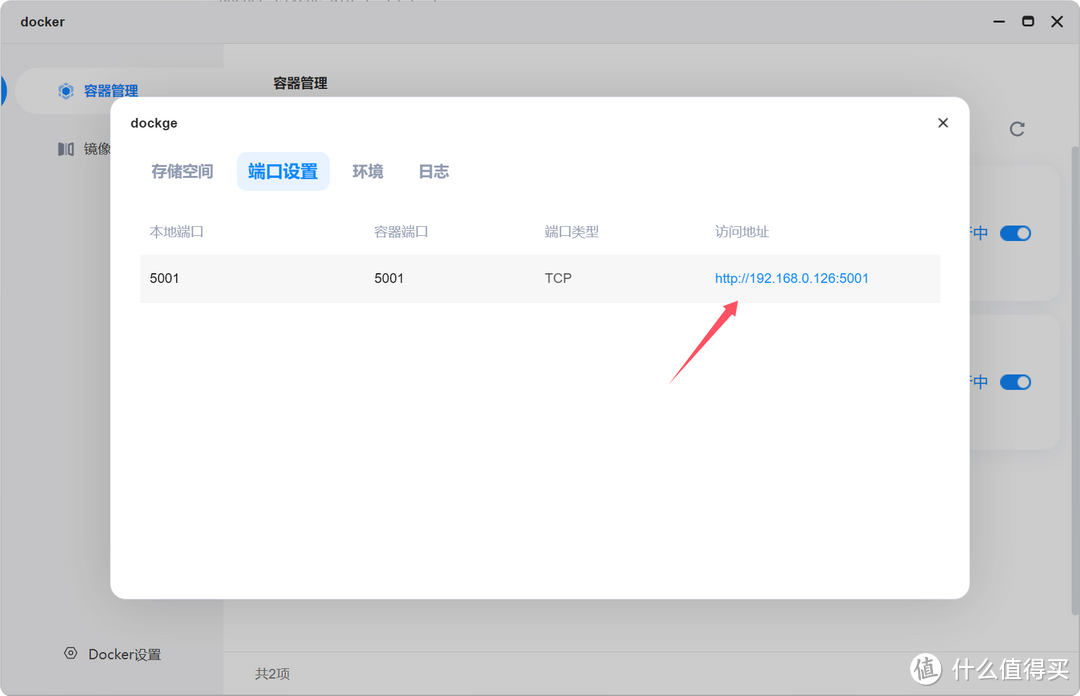Open link http://192.168.0.126:5001
This screenshot has width=1080, height=696.
[791, 278]
